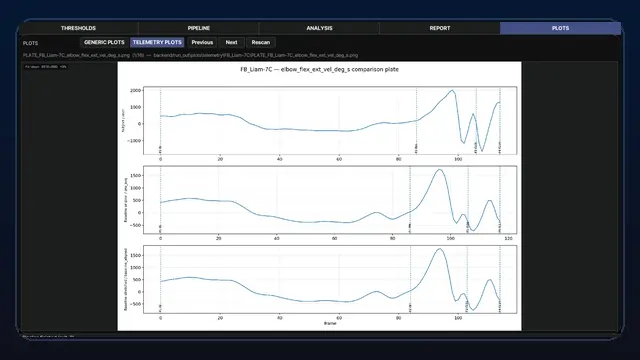Select TELEMETRY PLOTS view
The image size is (640, 360).
[157, 42]
